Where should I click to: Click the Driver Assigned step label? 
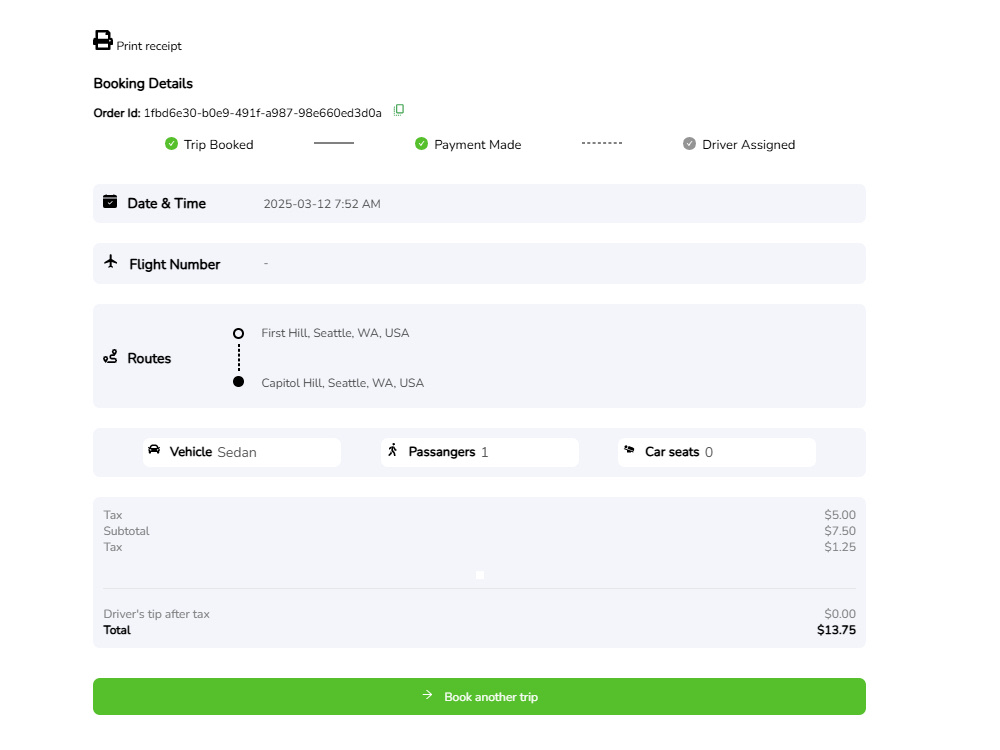pos(749,145)
